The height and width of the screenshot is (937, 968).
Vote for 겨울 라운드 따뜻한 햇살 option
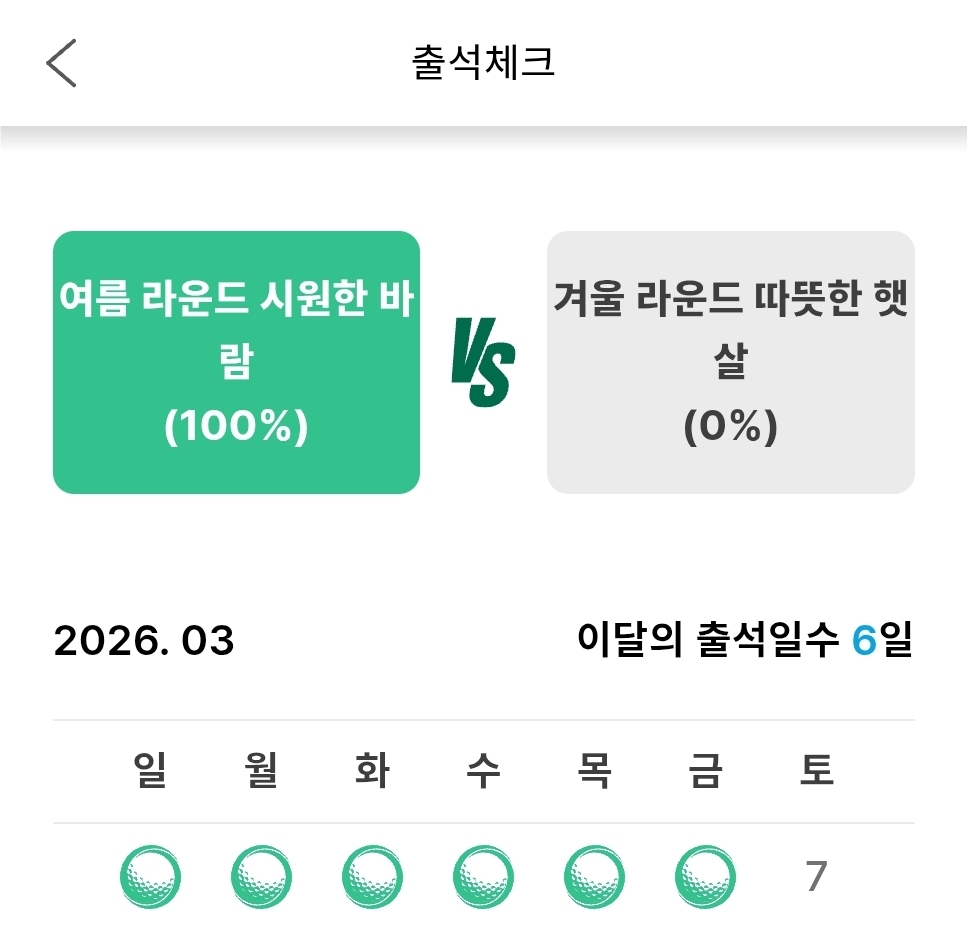tap(730, 362)
